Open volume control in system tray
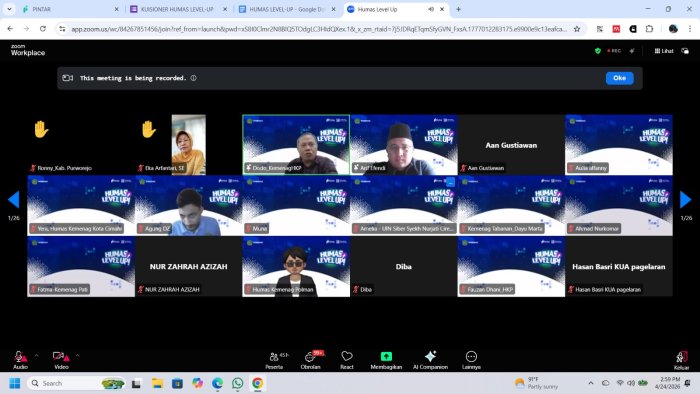Viewport: 700px width, 394px height. 631,383
